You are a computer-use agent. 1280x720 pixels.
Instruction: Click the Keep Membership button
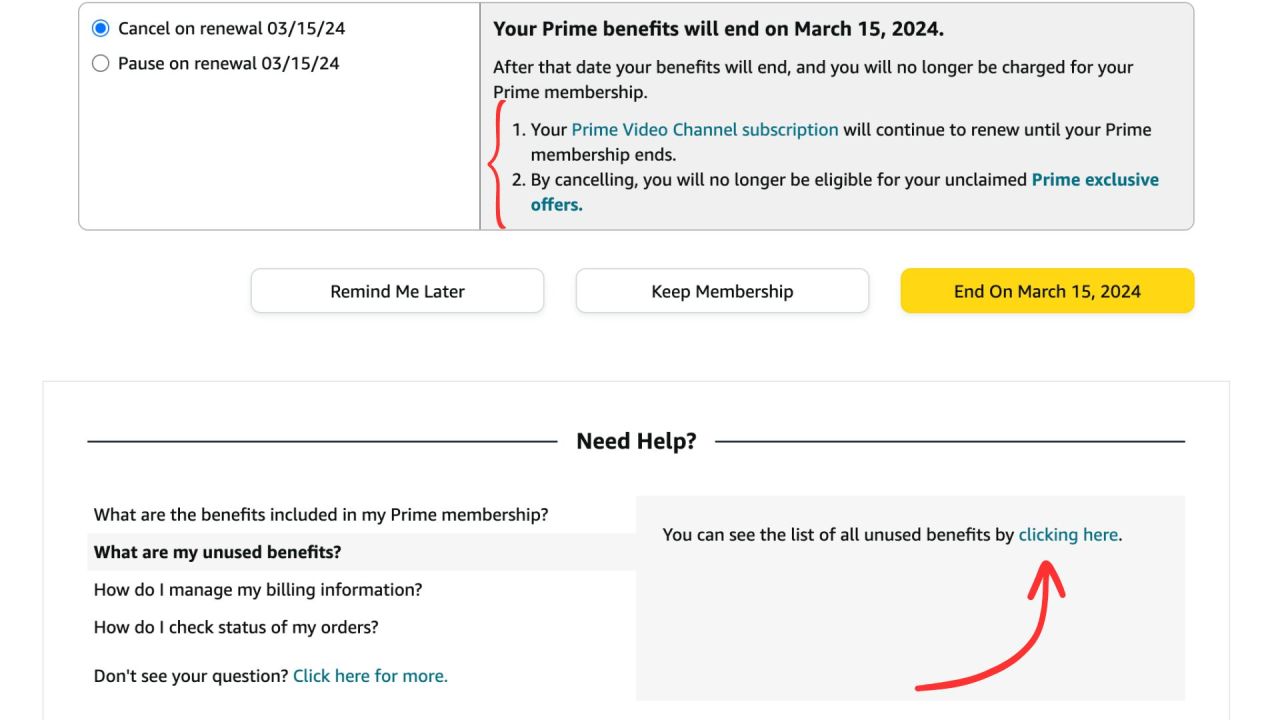(722, 291)
